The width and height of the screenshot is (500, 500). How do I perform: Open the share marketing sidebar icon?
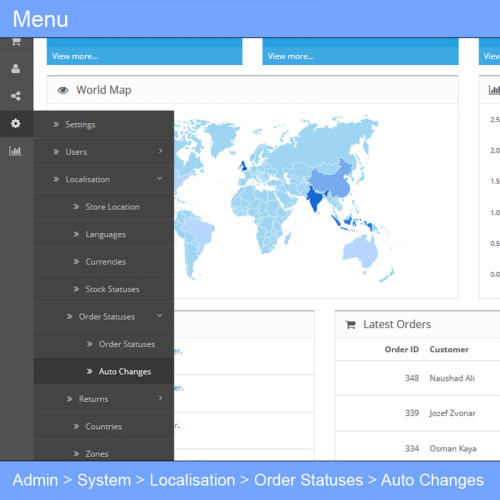16,96
